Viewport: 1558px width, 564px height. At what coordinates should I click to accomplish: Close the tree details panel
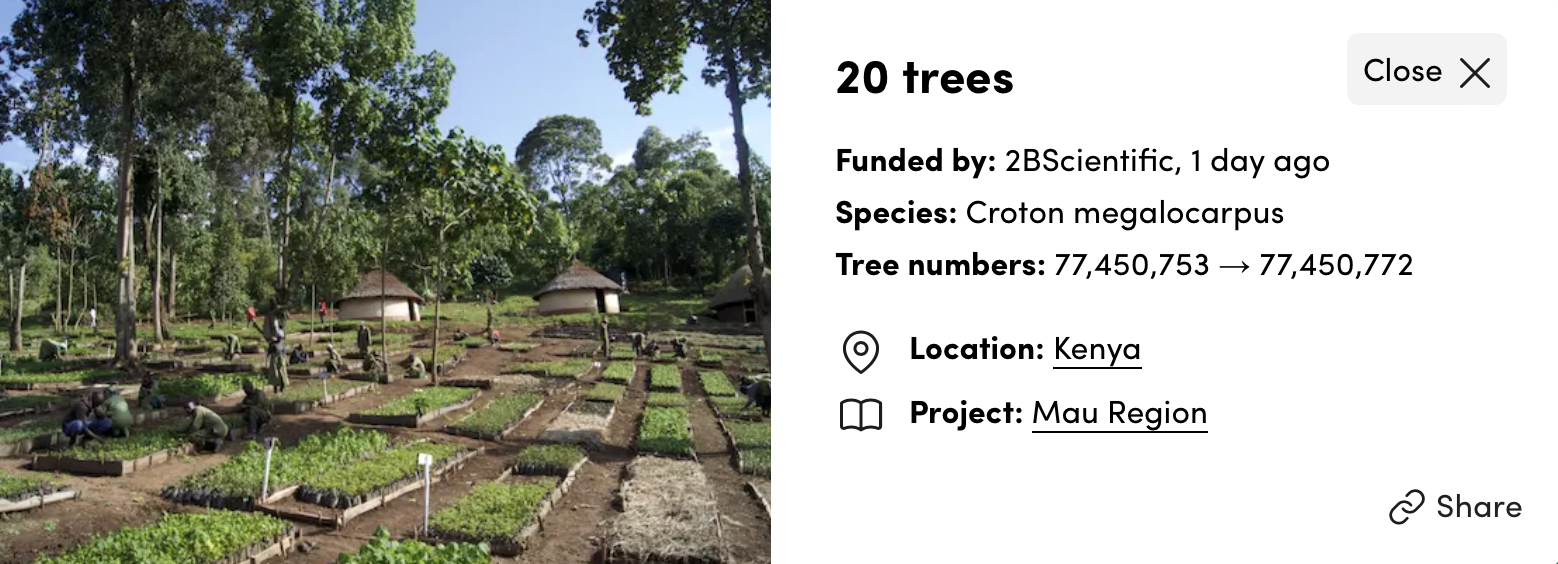pos(1427,70)
